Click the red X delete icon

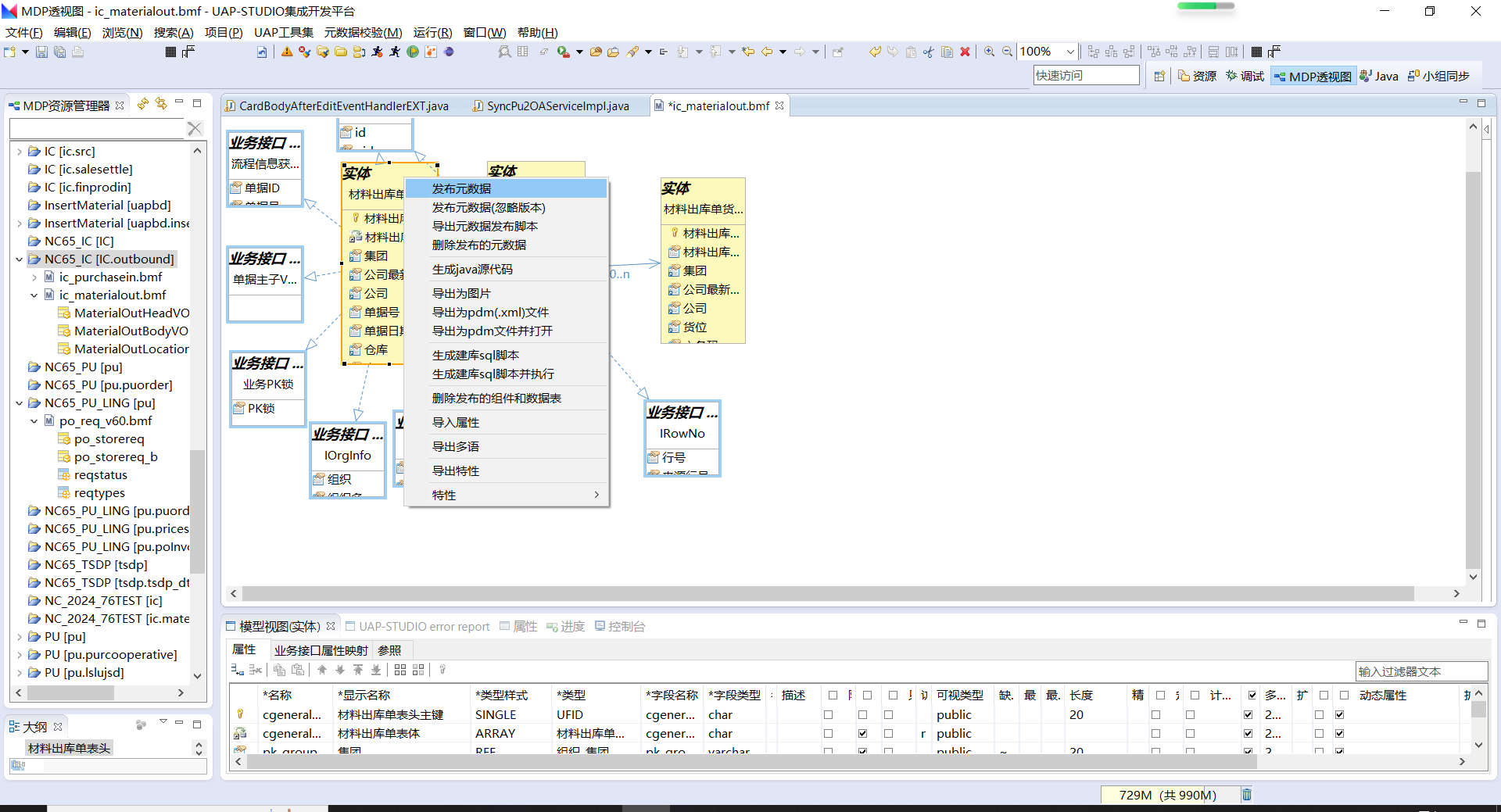965,52
